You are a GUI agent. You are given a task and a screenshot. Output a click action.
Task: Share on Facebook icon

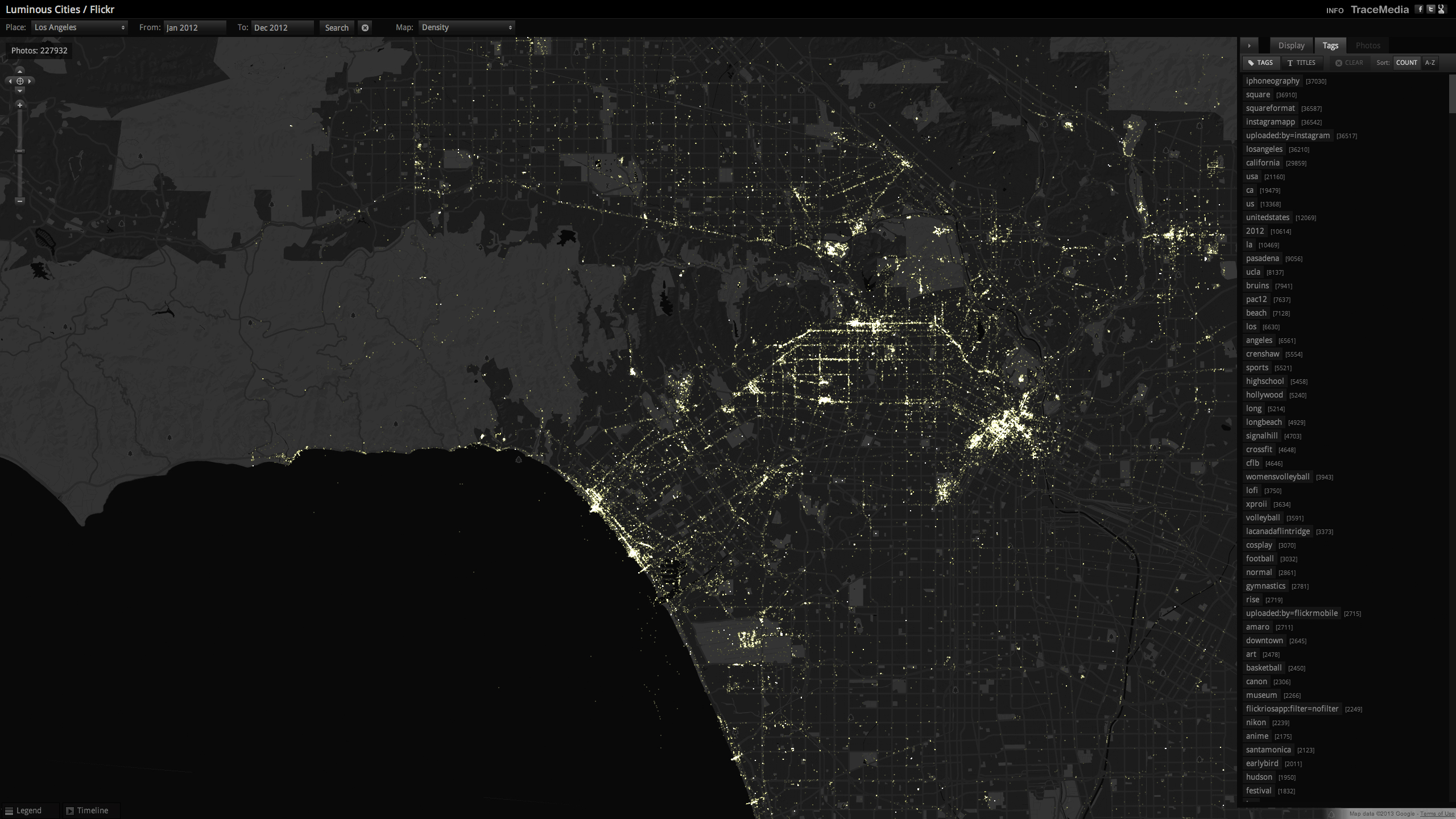[1420, 9]
